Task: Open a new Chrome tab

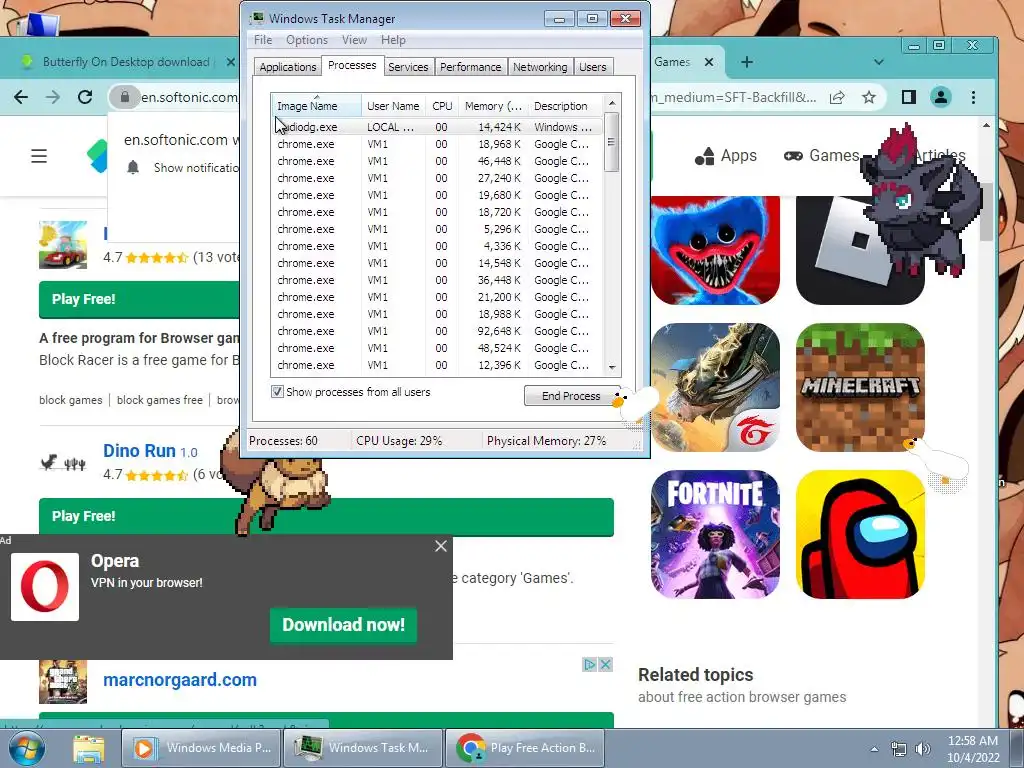Action: pos(747,62)
